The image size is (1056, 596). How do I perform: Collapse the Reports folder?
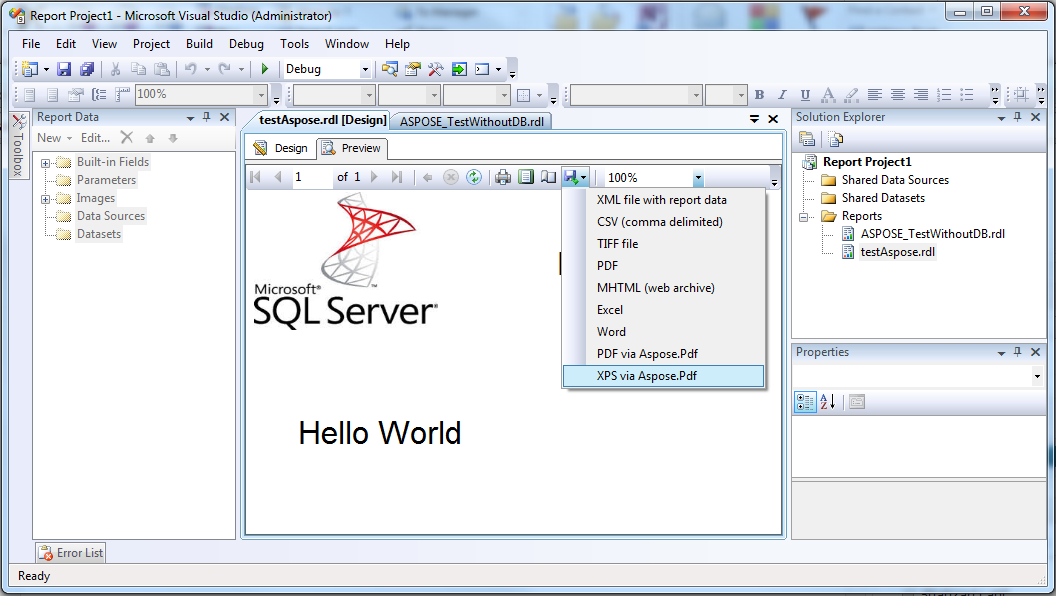(x=803, y=217)
